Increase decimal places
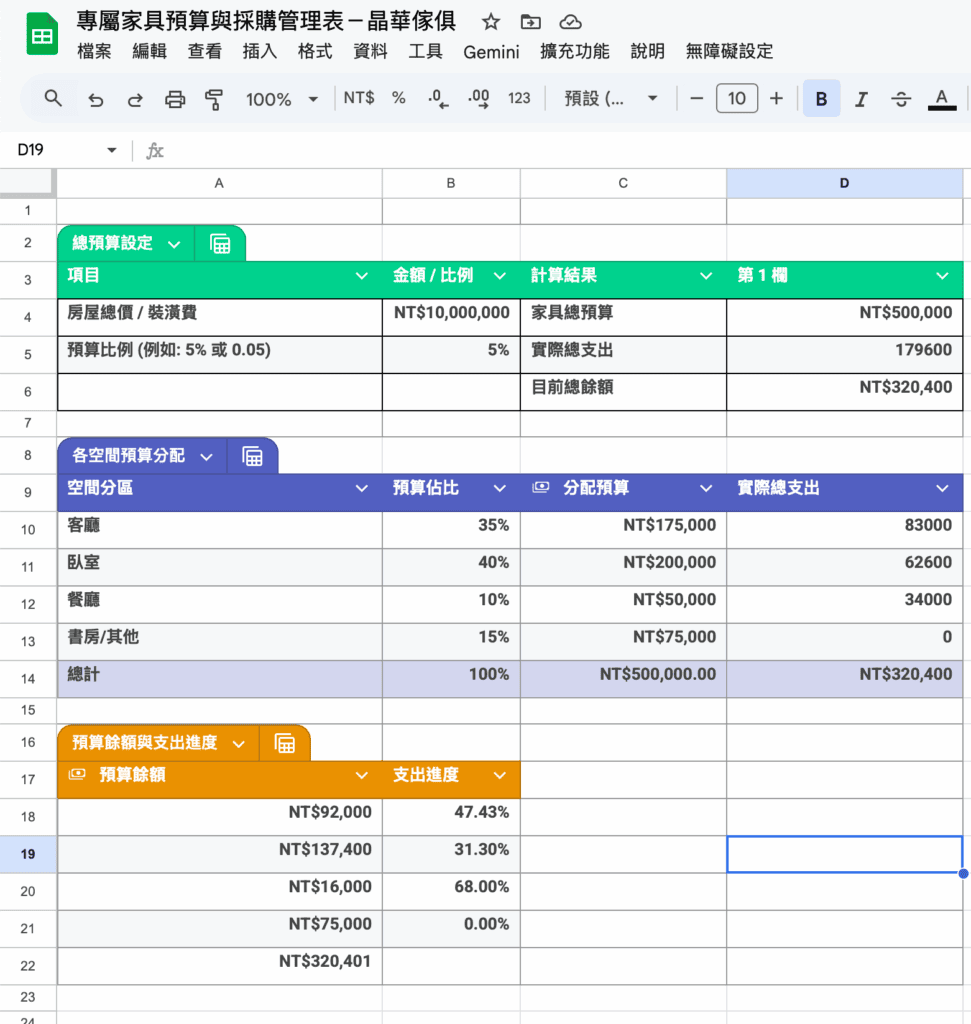The image size is (971, 1024). coord(479,99)
